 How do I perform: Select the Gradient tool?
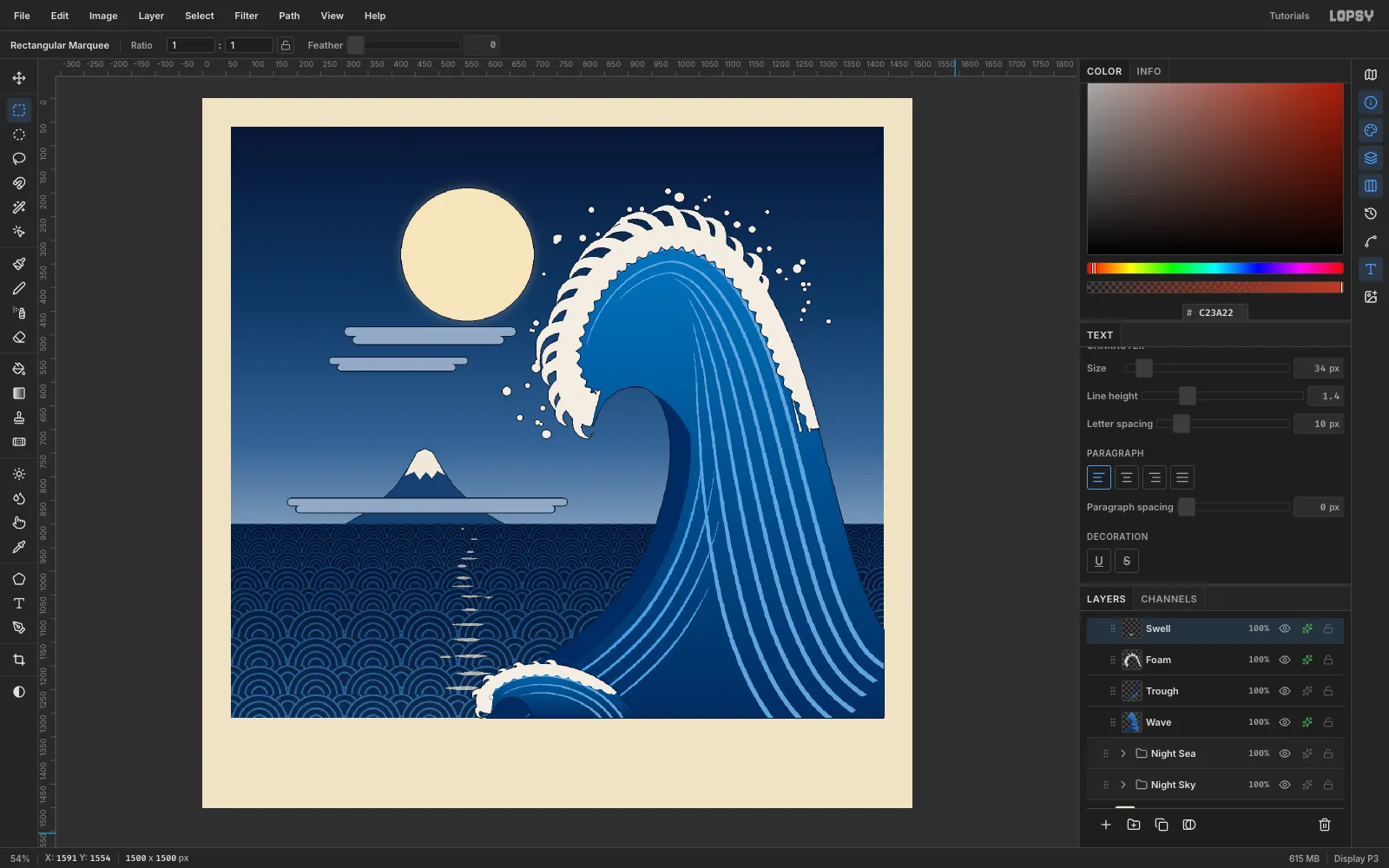19,393
